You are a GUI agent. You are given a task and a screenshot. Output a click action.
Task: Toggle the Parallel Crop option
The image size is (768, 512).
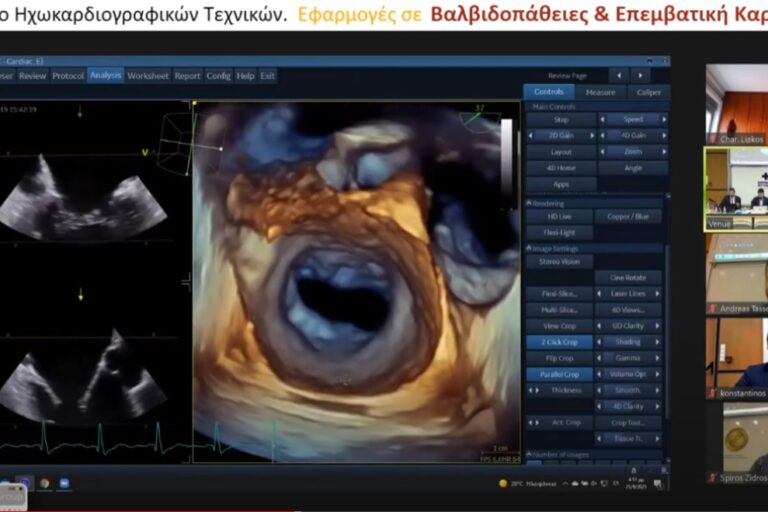coord(559,374)
